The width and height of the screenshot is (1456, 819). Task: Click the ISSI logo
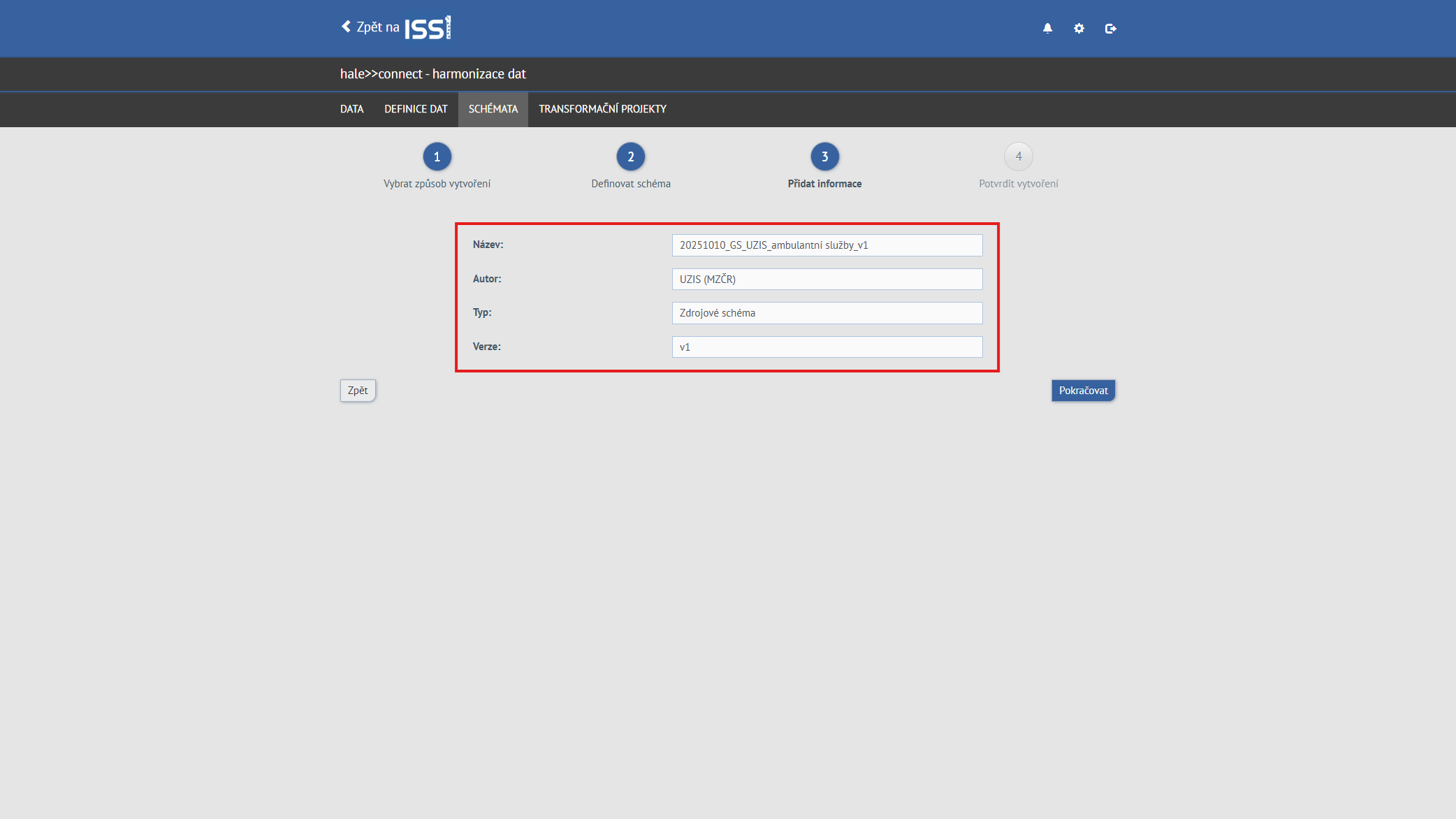pos(428,28)
